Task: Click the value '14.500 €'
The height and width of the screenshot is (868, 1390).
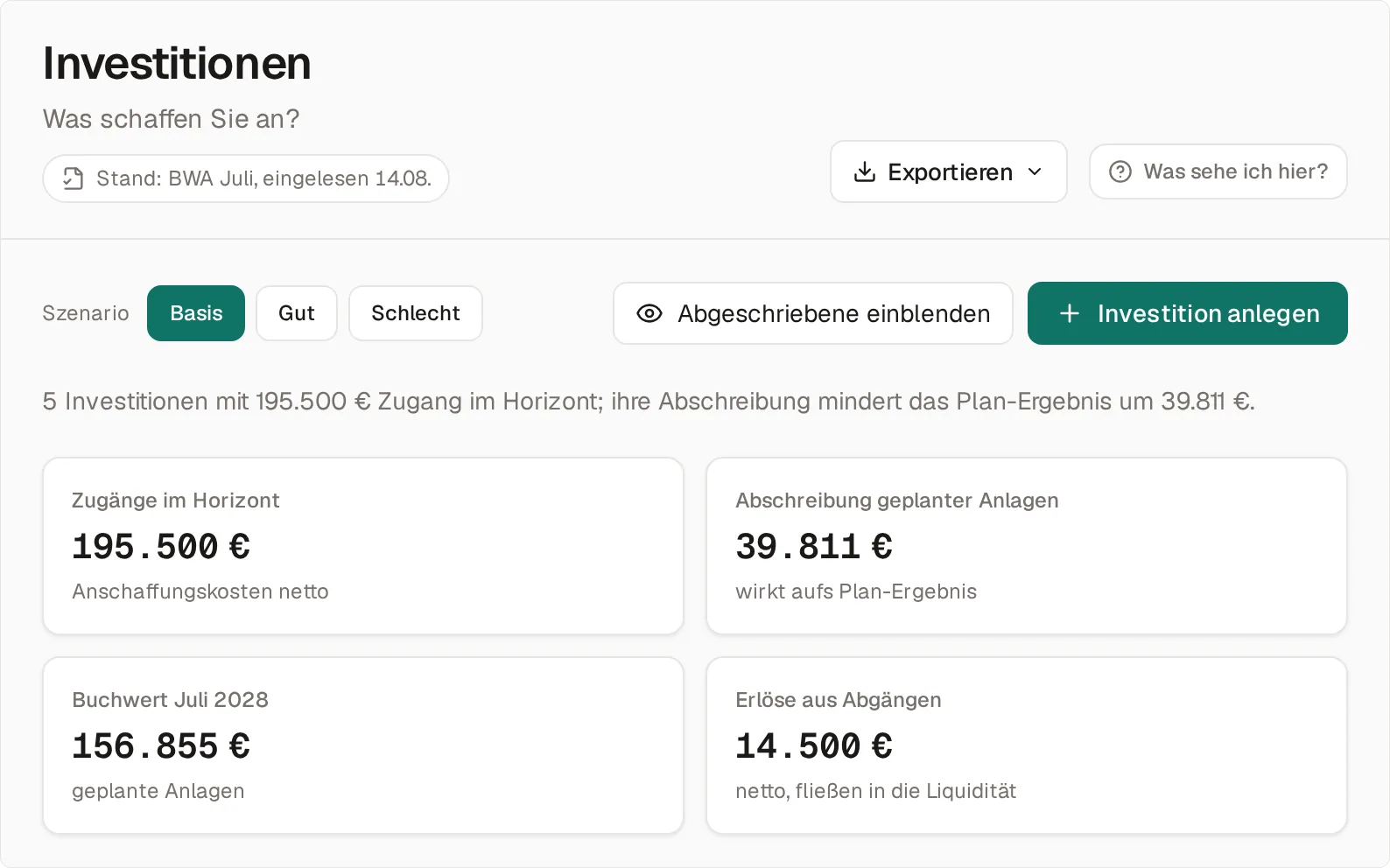Action: click(814, 746)
